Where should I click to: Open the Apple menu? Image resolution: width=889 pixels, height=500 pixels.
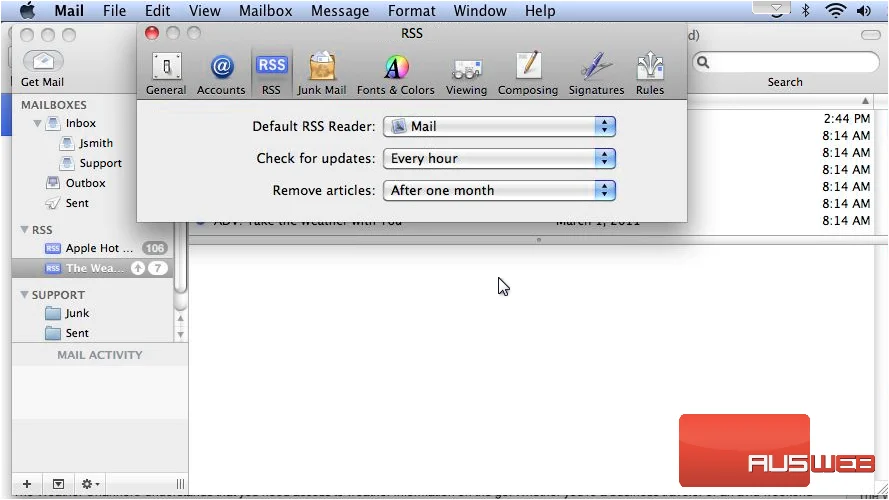point(28,10)
